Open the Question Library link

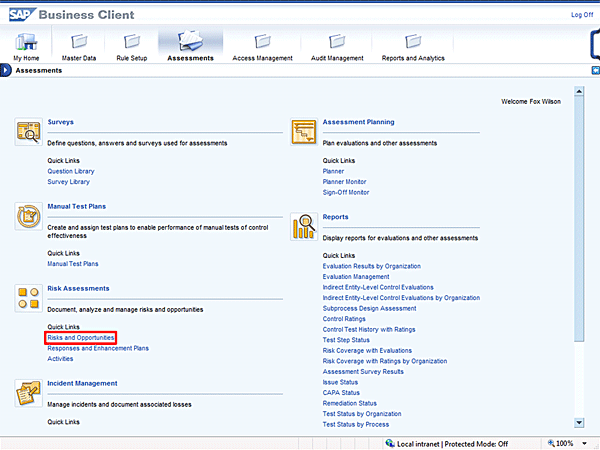click(x=71, y=171)
